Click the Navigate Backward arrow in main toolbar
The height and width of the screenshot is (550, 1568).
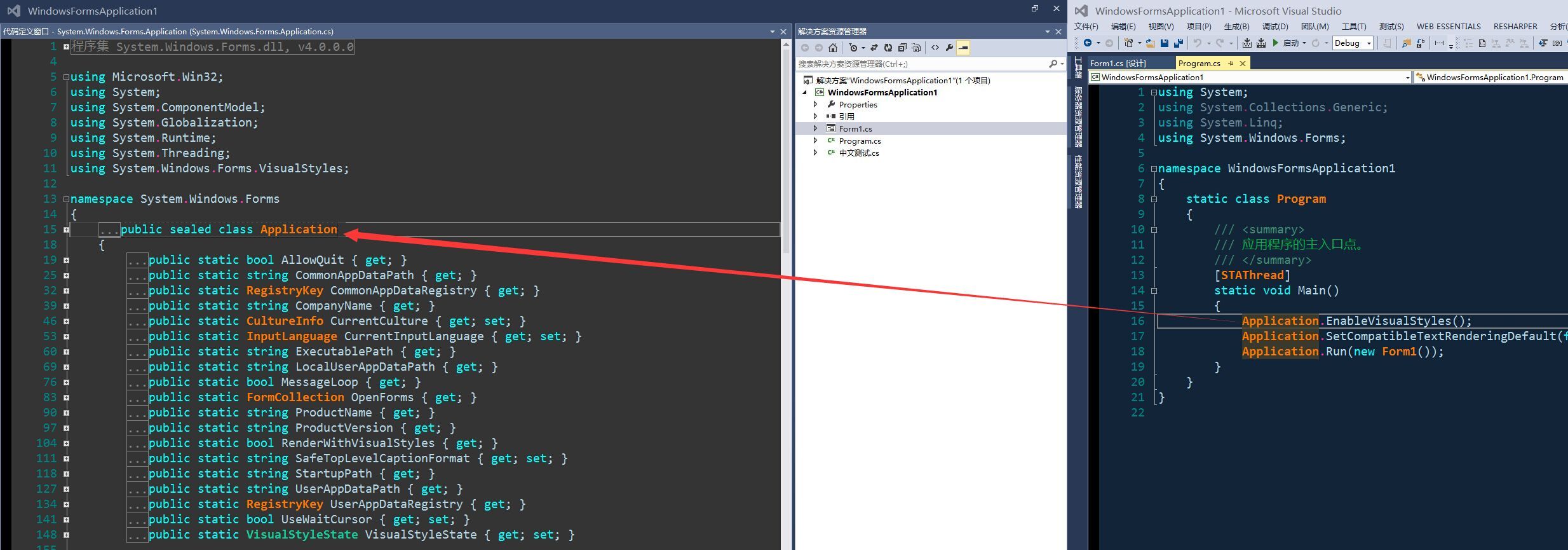coord(1088,43)
